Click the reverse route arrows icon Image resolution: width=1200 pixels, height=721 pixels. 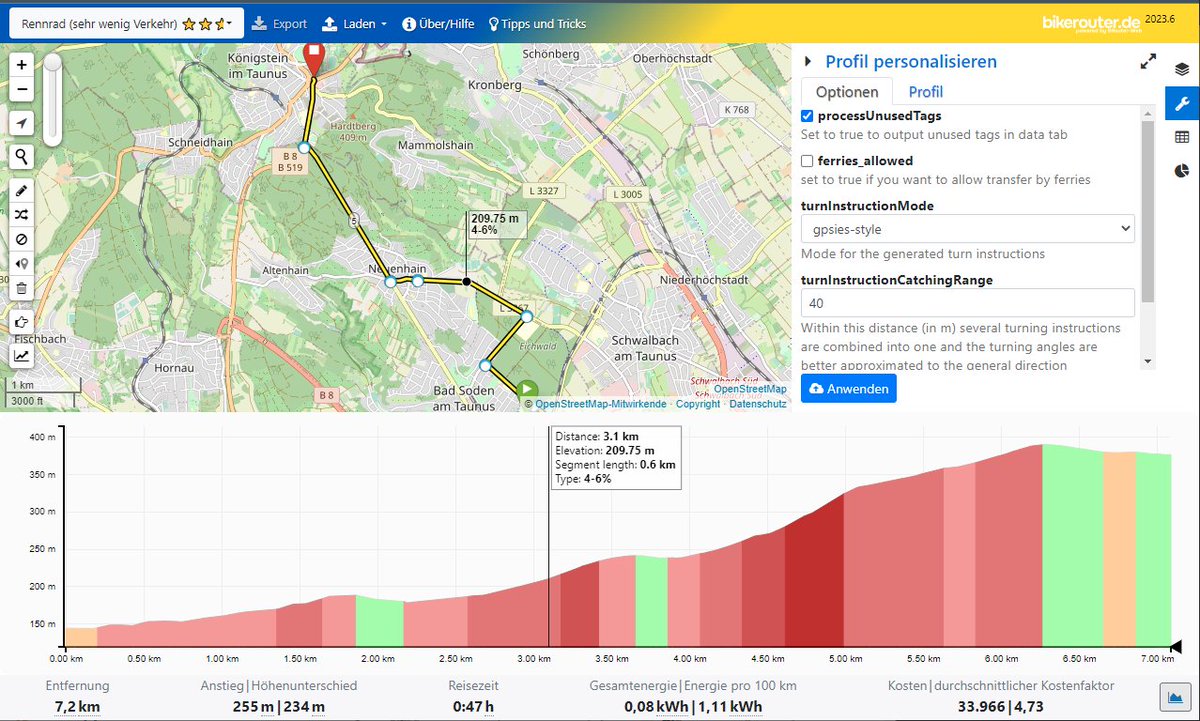click(x=21, y=214)
